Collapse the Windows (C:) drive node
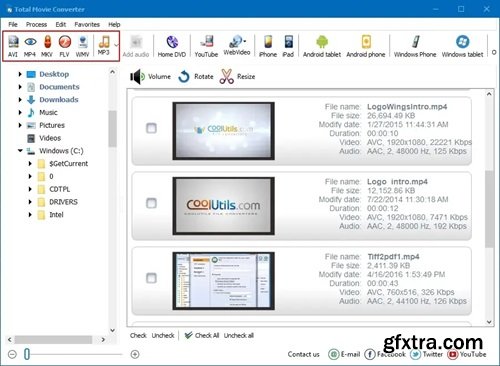The width and height of the screenshot is (500, 366). pyautogui.click(x=20, y=151)
